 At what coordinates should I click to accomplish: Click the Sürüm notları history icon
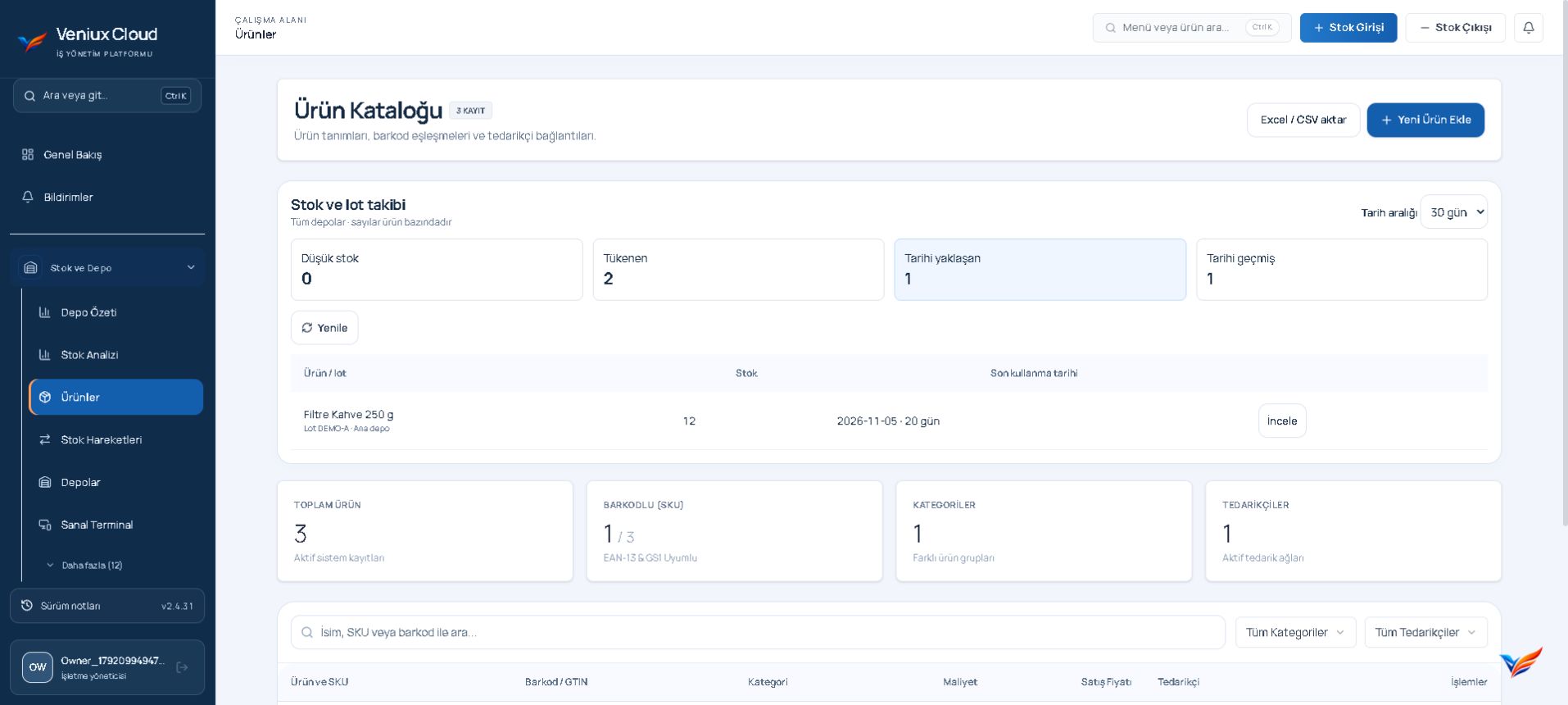click(27, 606)
